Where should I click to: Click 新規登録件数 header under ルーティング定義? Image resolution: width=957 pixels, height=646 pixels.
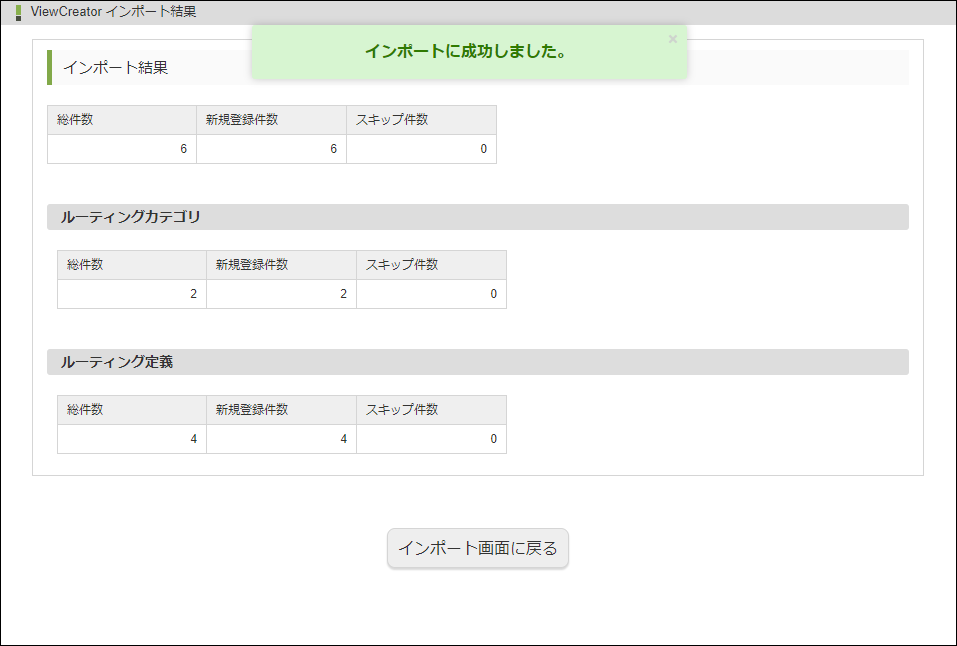pos(281,410)
